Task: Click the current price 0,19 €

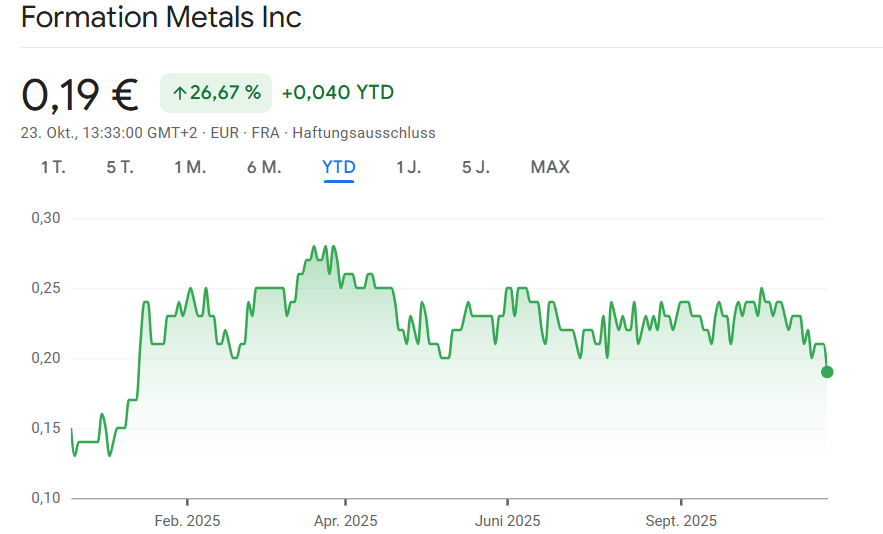Action: tap(80, 94)
